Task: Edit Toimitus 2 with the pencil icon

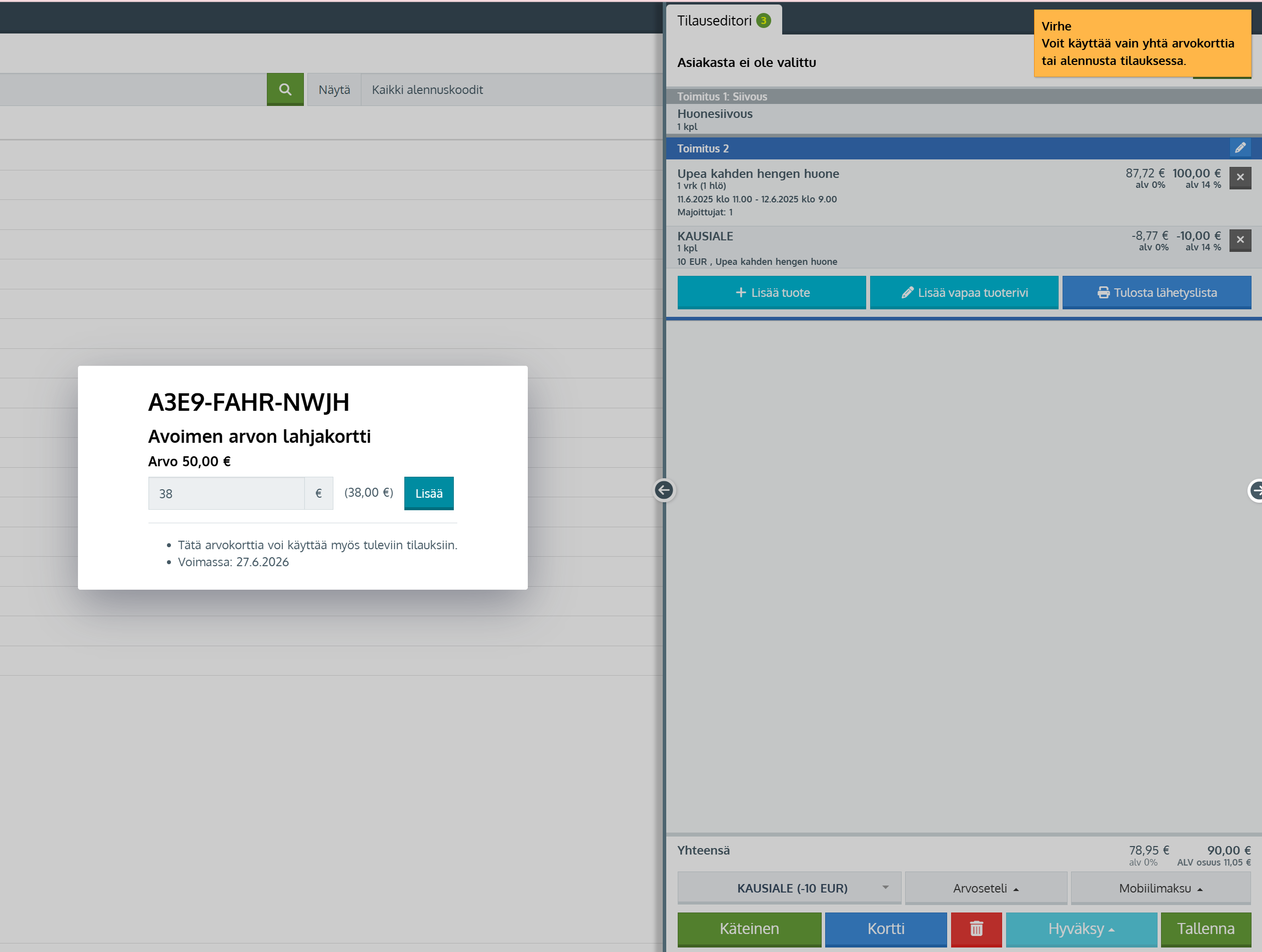Action: click(1240, 148)
